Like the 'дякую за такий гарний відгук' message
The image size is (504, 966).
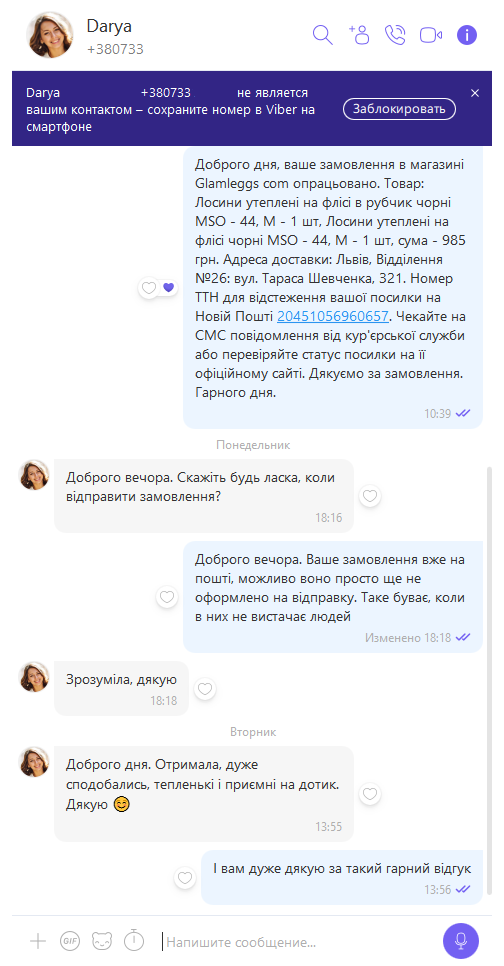click(185, 878)
